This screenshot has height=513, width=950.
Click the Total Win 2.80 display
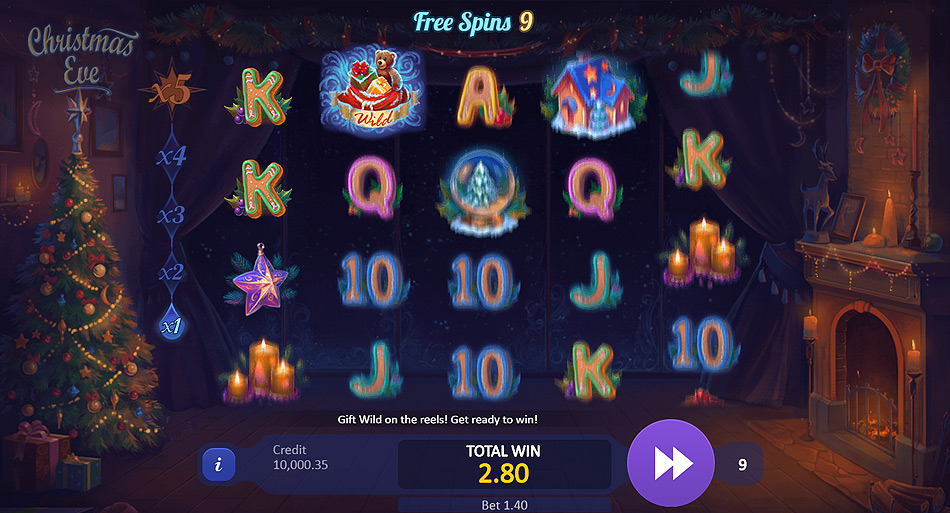click(504, 464)
